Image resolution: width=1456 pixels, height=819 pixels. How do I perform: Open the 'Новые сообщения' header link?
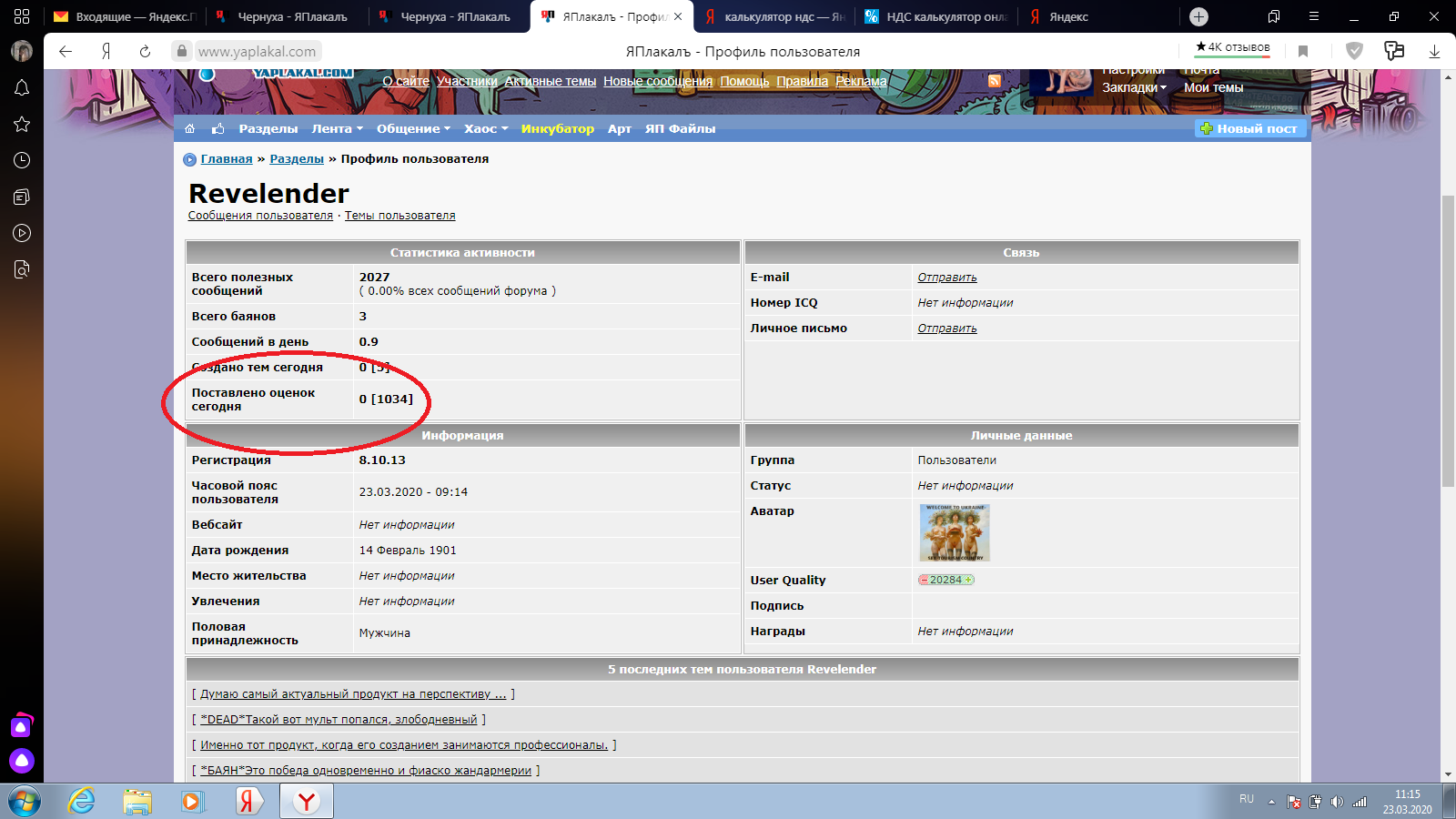(x=658, y=81)
